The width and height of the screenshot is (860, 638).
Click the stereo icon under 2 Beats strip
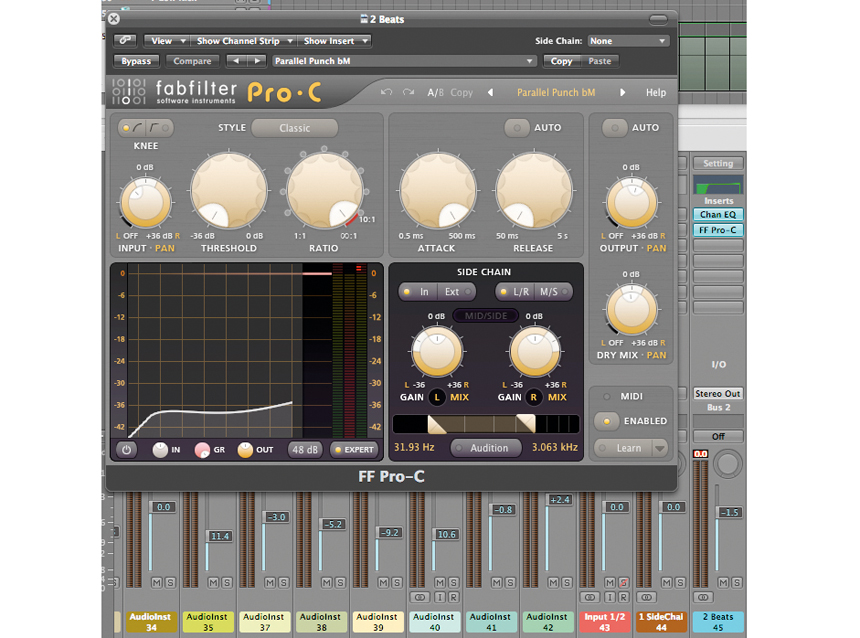pos(703,597)
